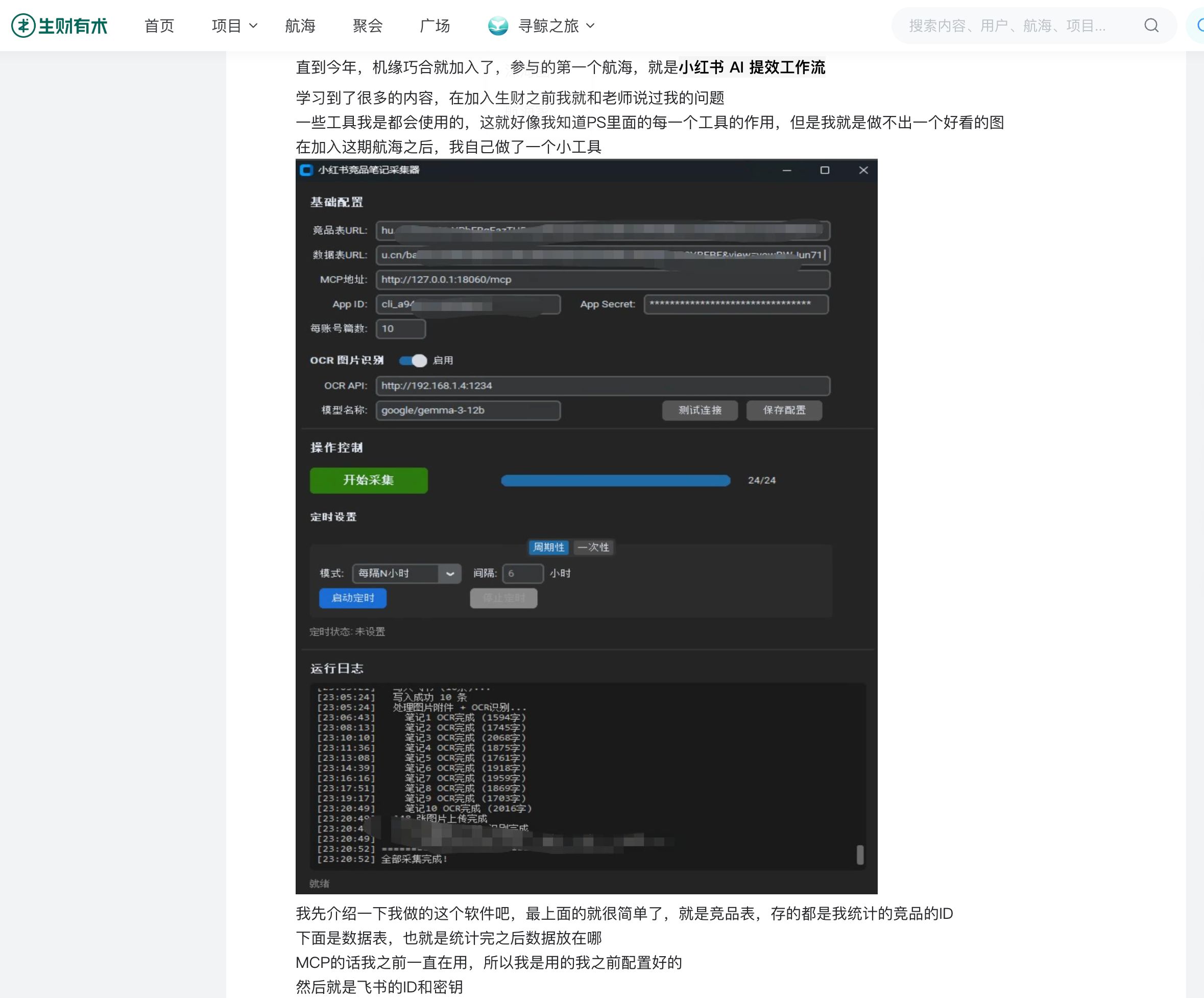Minimize the 小红书竞品笔记采集器 window
The image size is (1204, 998).
787,171
